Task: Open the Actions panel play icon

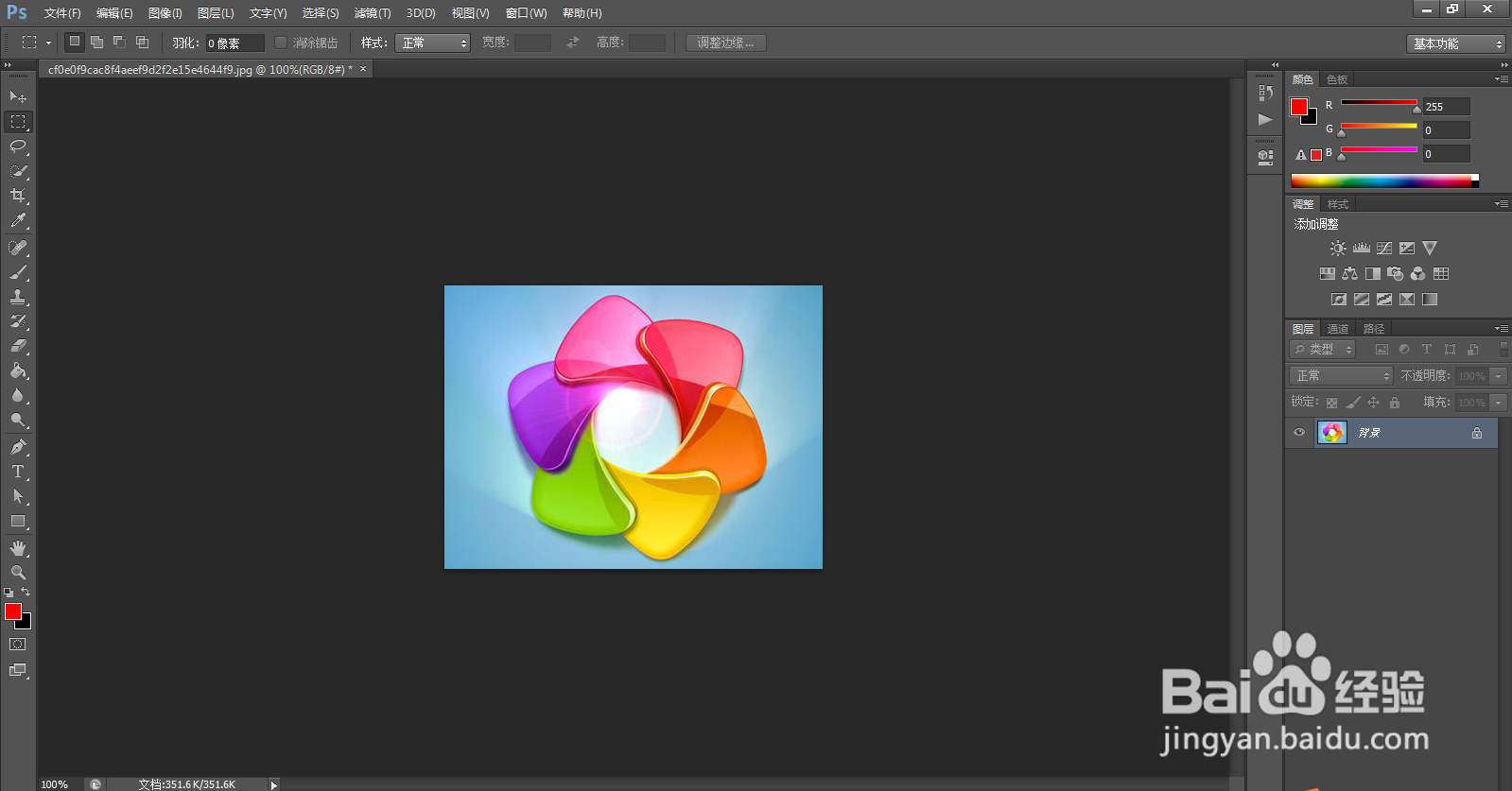Action: click(1265, 119)
